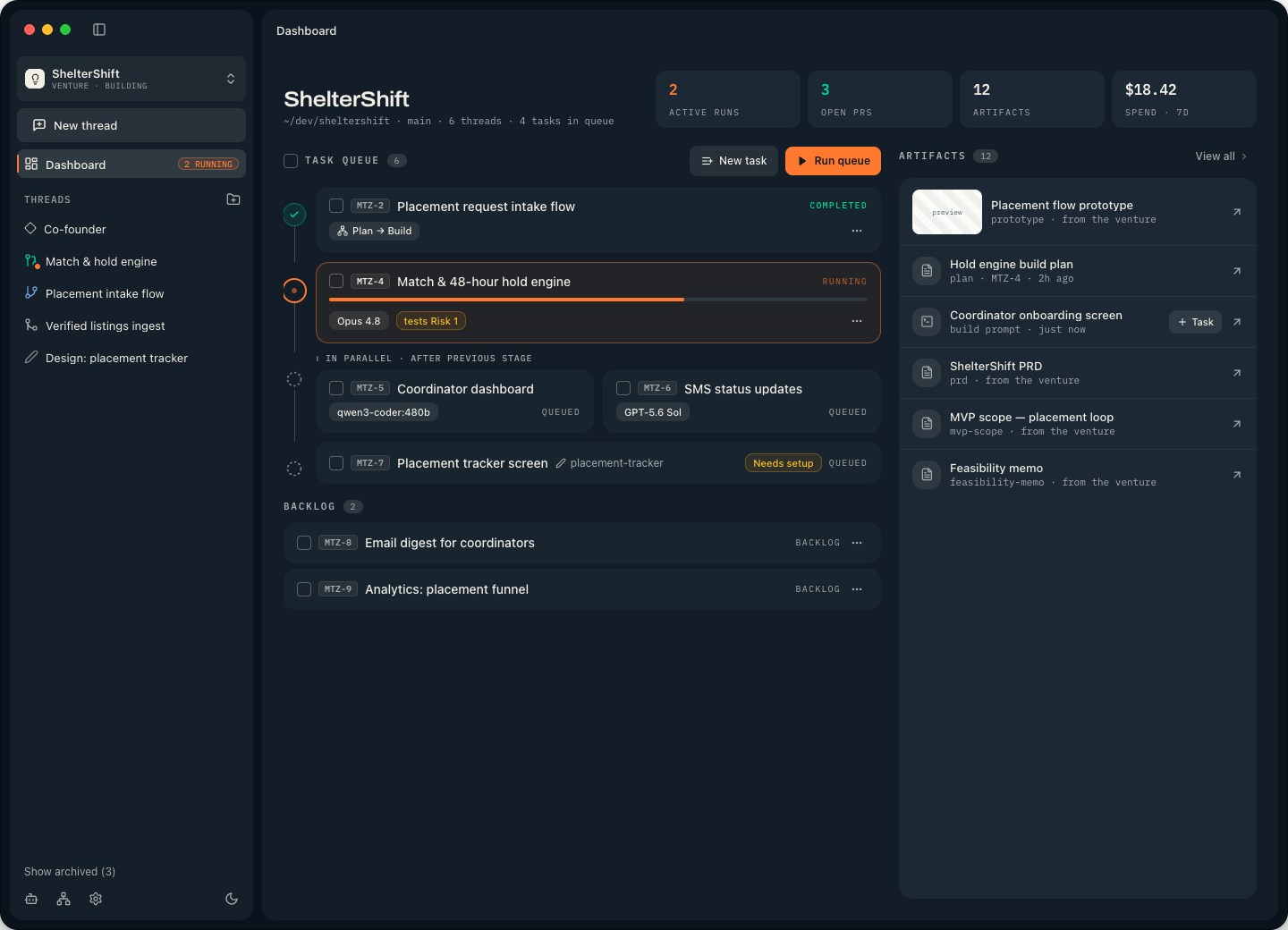
Task: Toggle dark mode moon icon
Action: (x=232, y=899)
